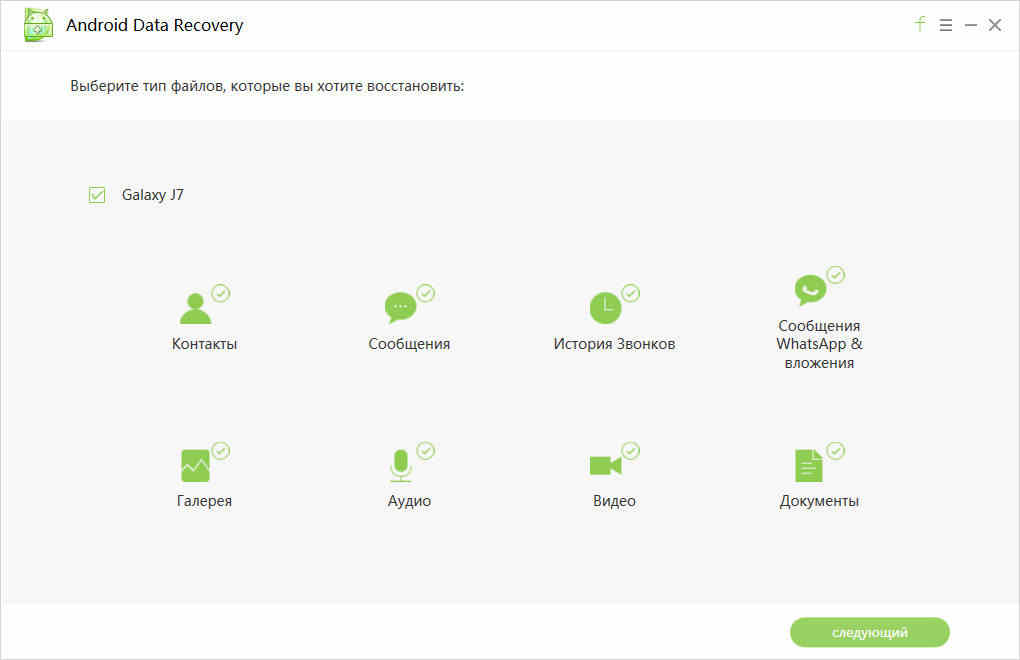Select the Сообщения speech bubble icon
Screen dimensions: 1020x660
pos(400,308)
